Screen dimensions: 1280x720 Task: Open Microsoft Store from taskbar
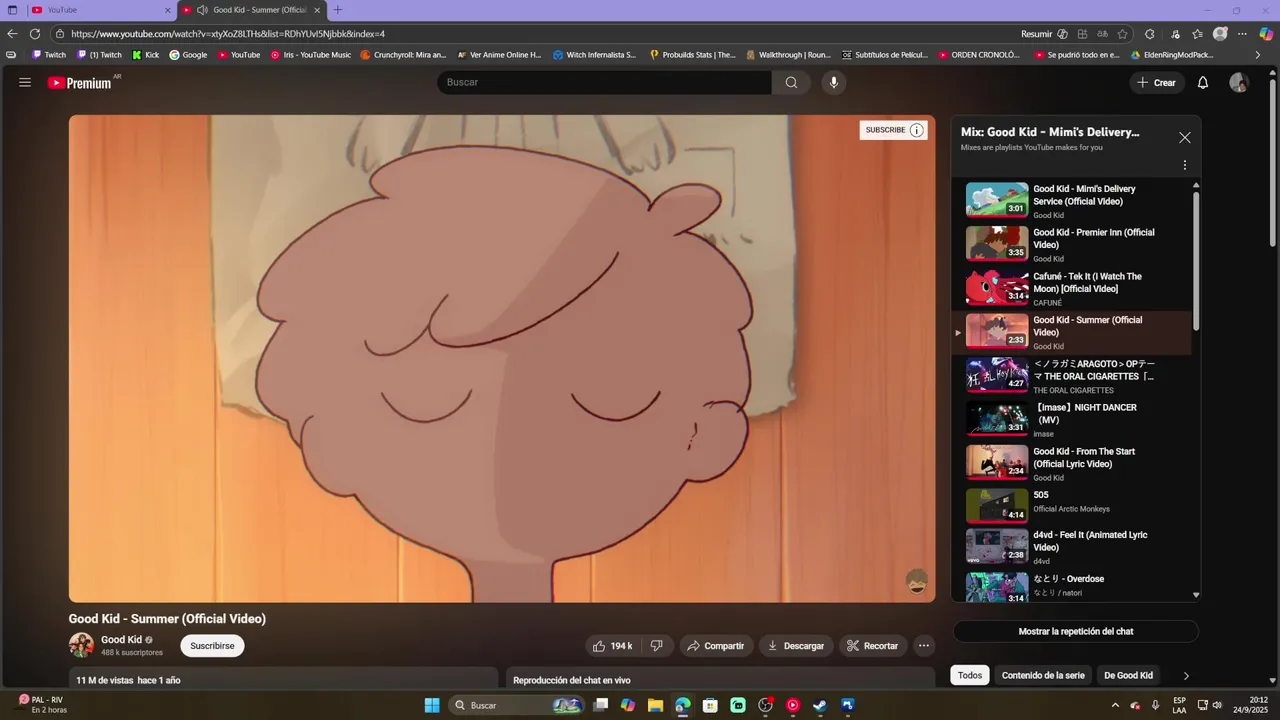(x=710, y=705)
